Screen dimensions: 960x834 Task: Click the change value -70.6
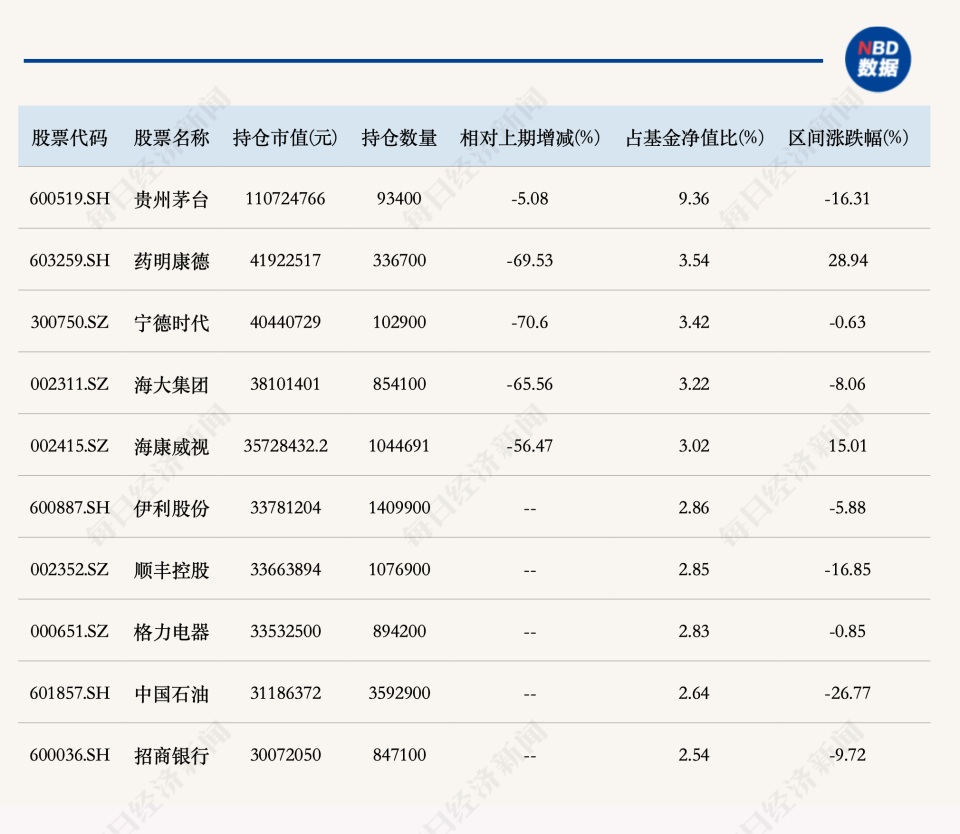pos(530,323)
